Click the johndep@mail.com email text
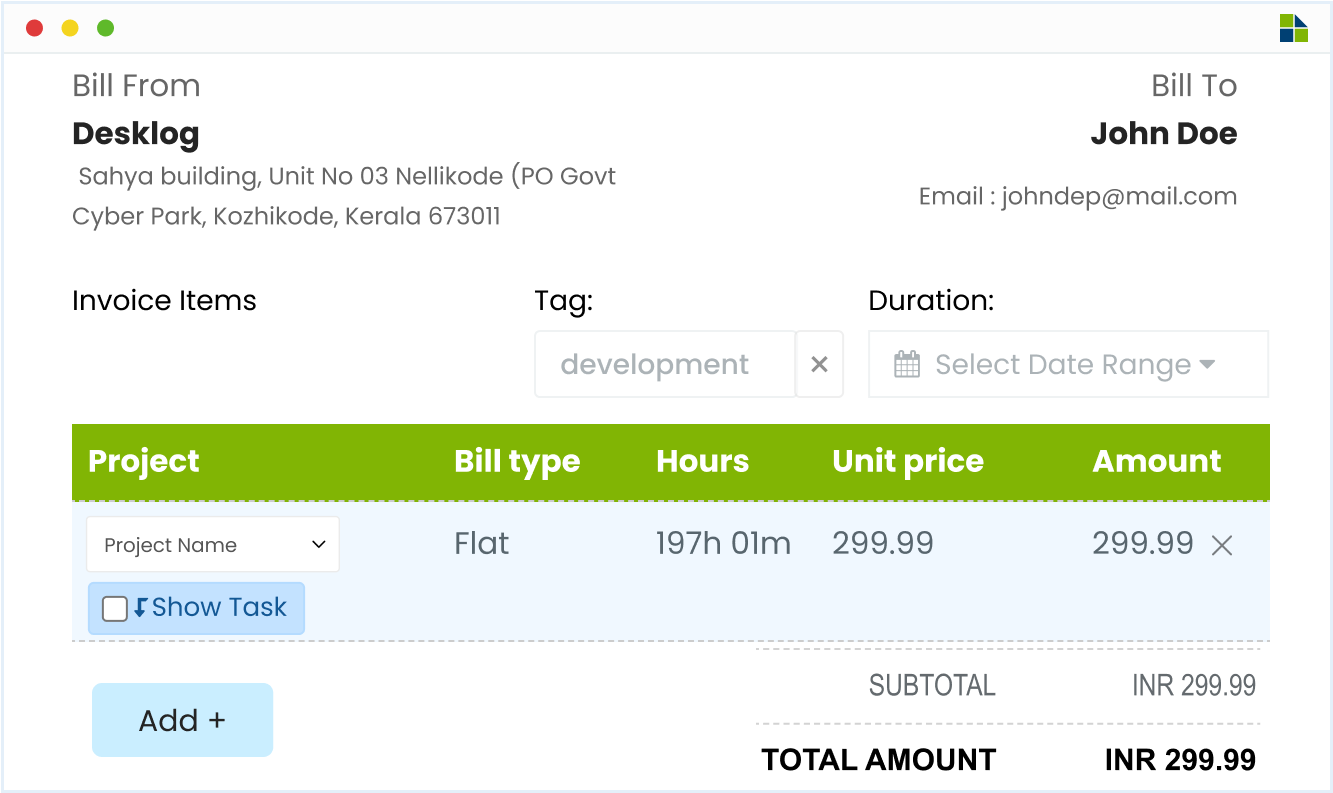This screenshot has width=1333, height=793. 1119,196
